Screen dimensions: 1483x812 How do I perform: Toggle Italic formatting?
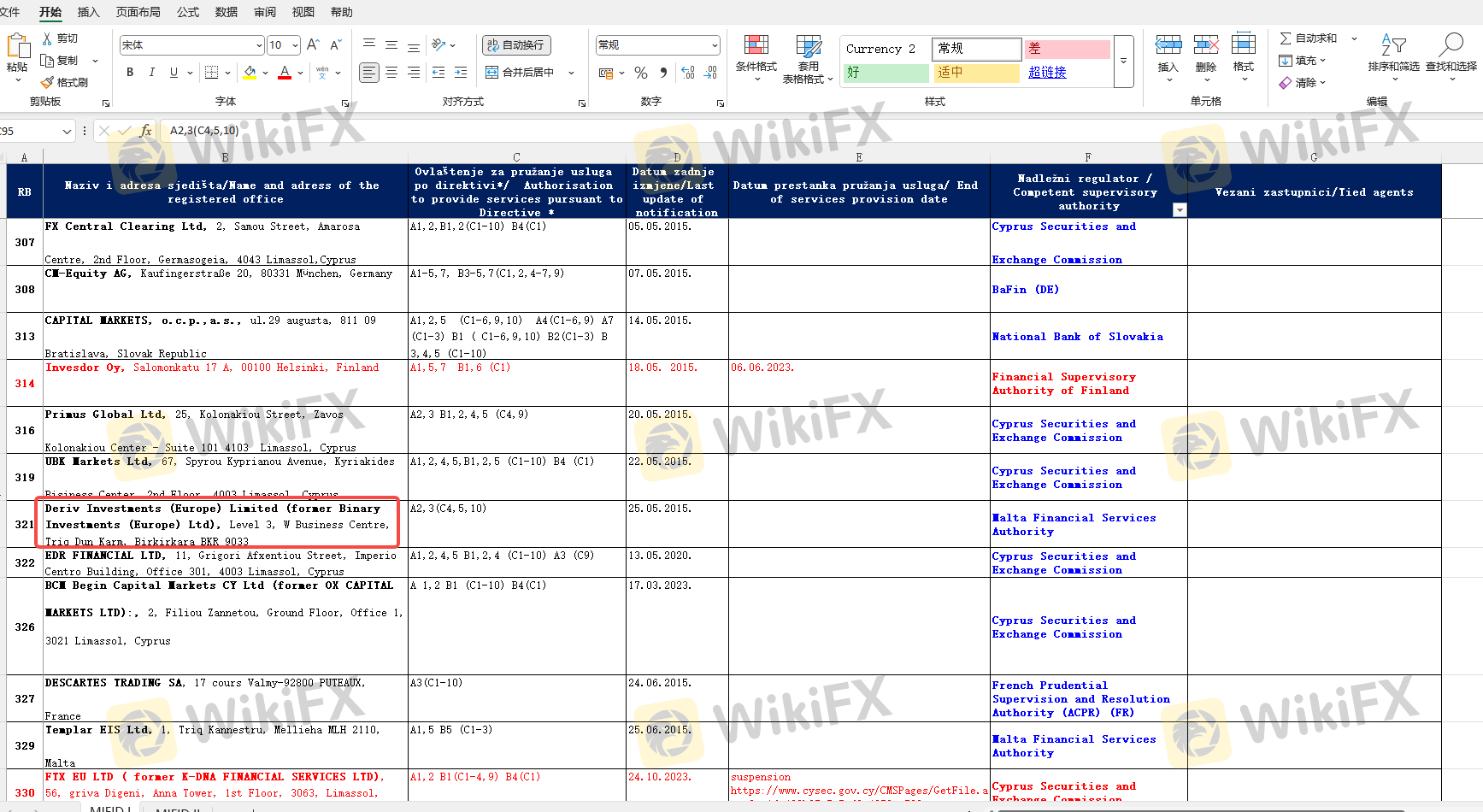click(x=152, y=73)
